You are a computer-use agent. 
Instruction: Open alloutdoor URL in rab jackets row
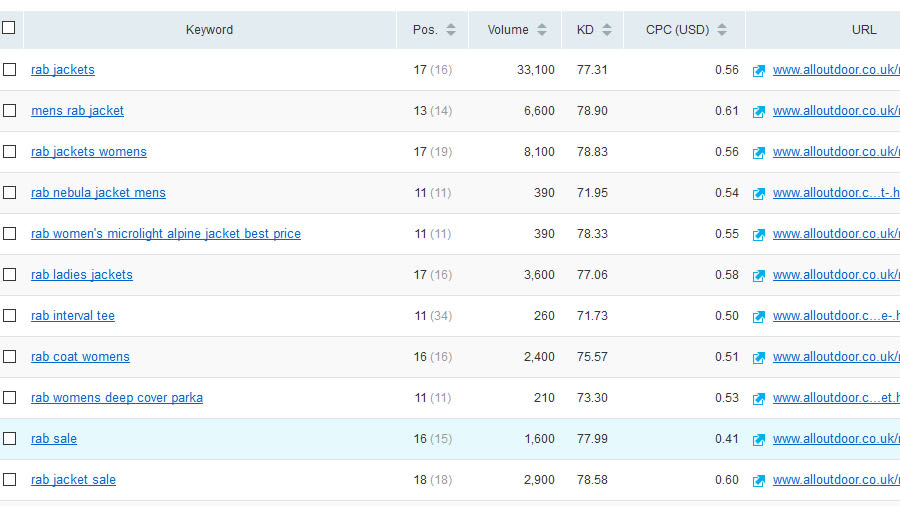[x=836, y=69]
